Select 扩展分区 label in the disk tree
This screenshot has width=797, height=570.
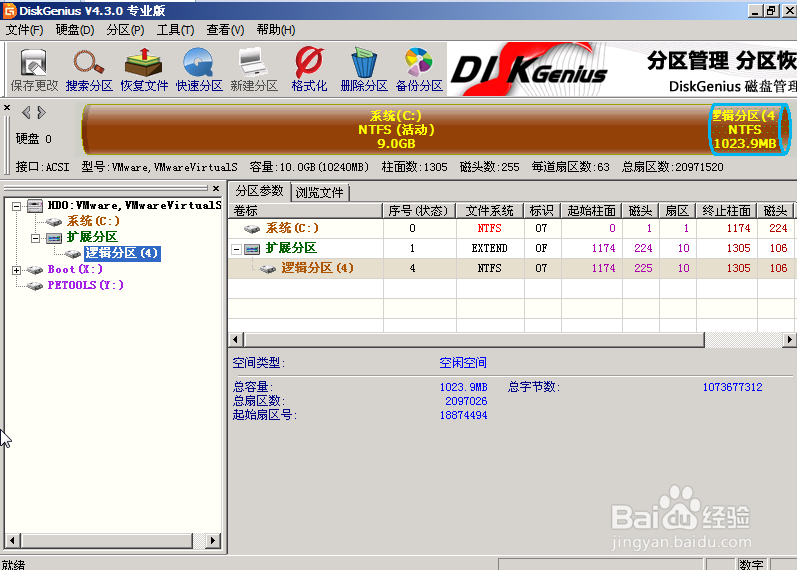[91, 237]
